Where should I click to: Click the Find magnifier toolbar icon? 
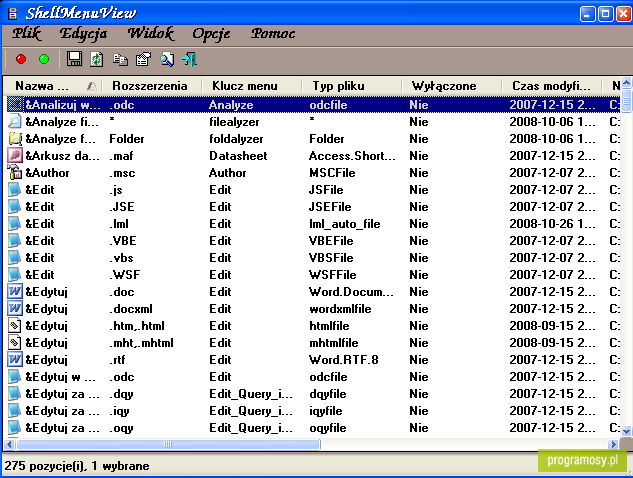167,59
